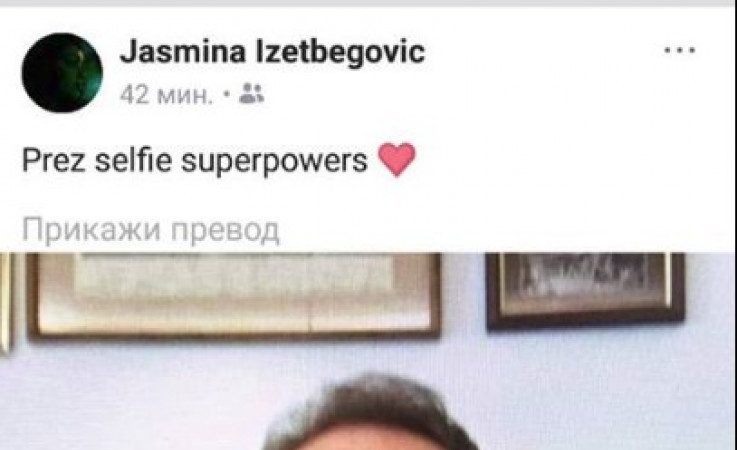Open Jasmina Izetbegovic's round profile picture
The image size is (737, 450).
[x=62, y=73]
